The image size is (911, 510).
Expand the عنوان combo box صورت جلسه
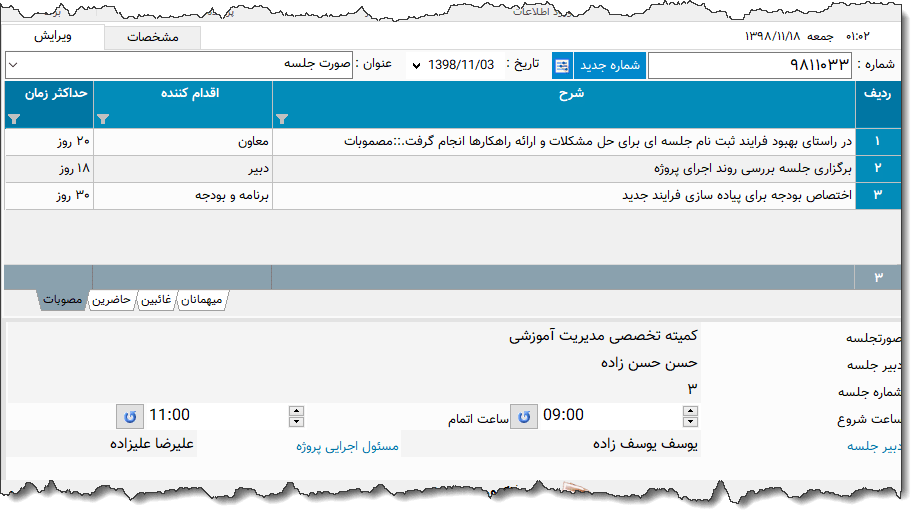pos(13,65)
